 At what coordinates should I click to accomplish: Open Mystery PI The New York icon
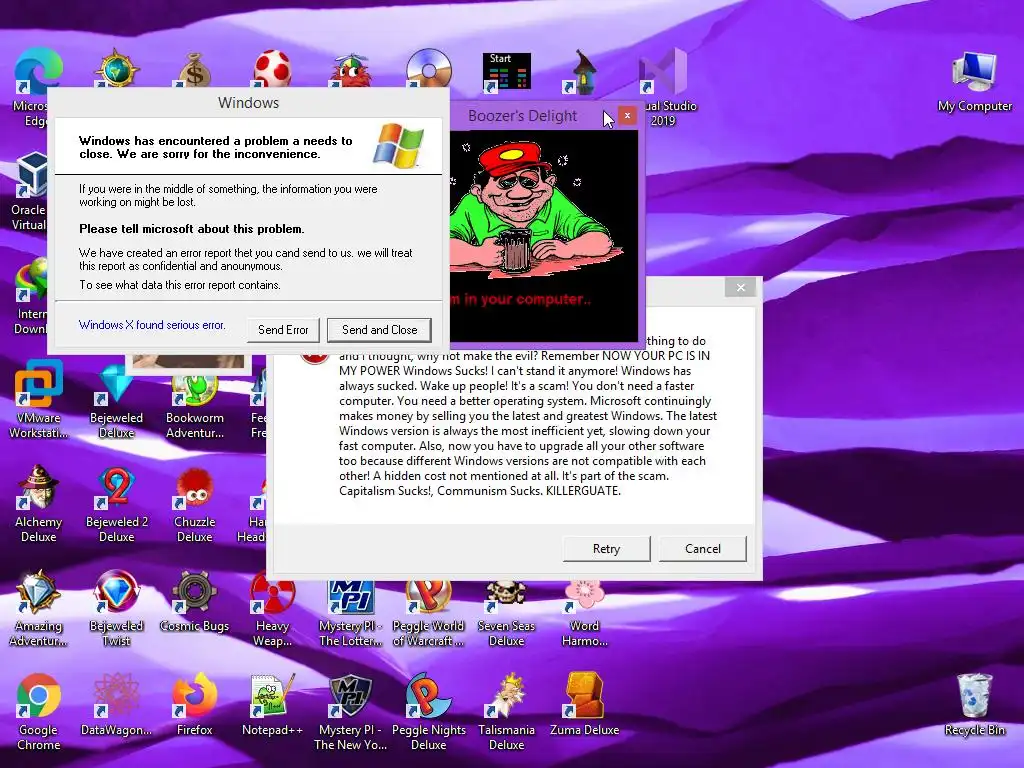351,697
